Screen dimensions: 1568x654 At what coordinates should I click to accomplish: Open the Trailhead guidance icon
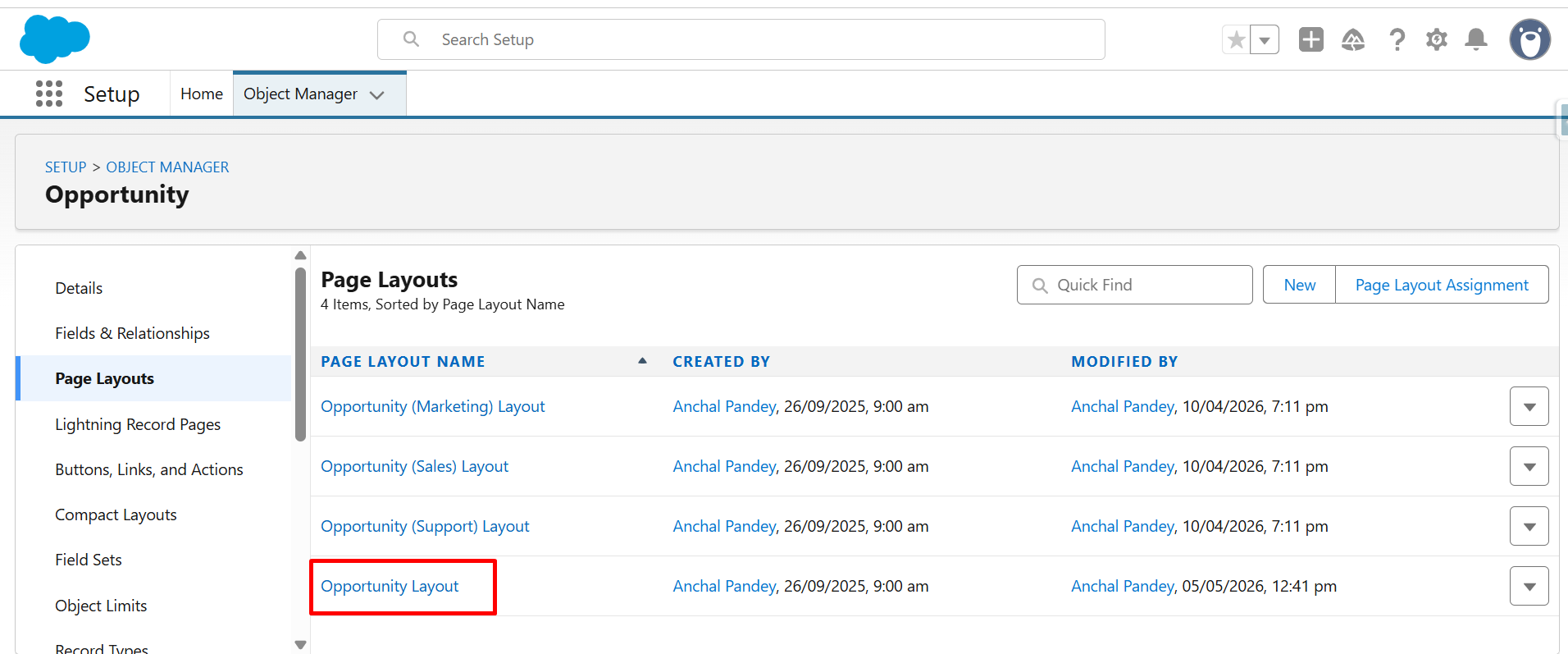click(1353, 39)
